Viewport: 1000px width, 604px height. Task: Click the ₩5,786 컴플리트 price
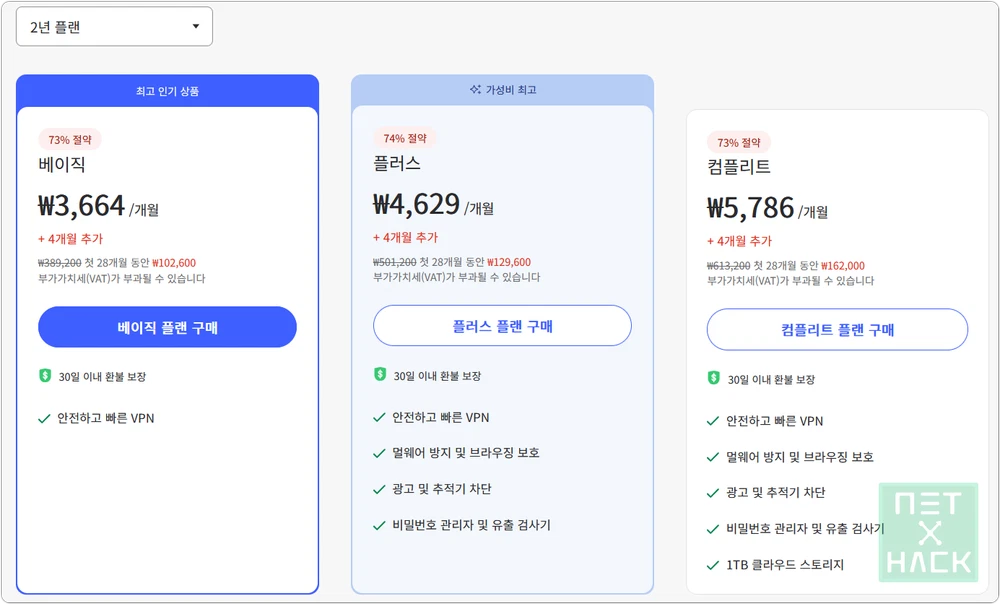click(751, 208)
